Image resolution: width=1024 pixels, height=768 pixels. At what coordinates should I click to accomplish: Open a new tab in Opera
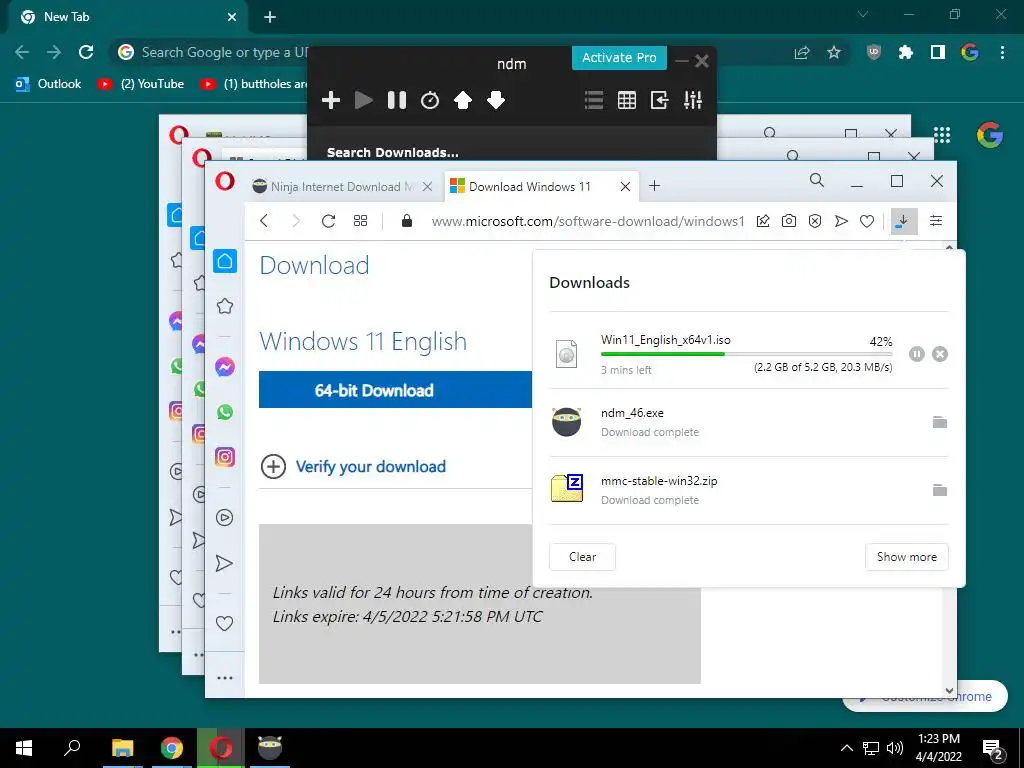tap(654, 187)
